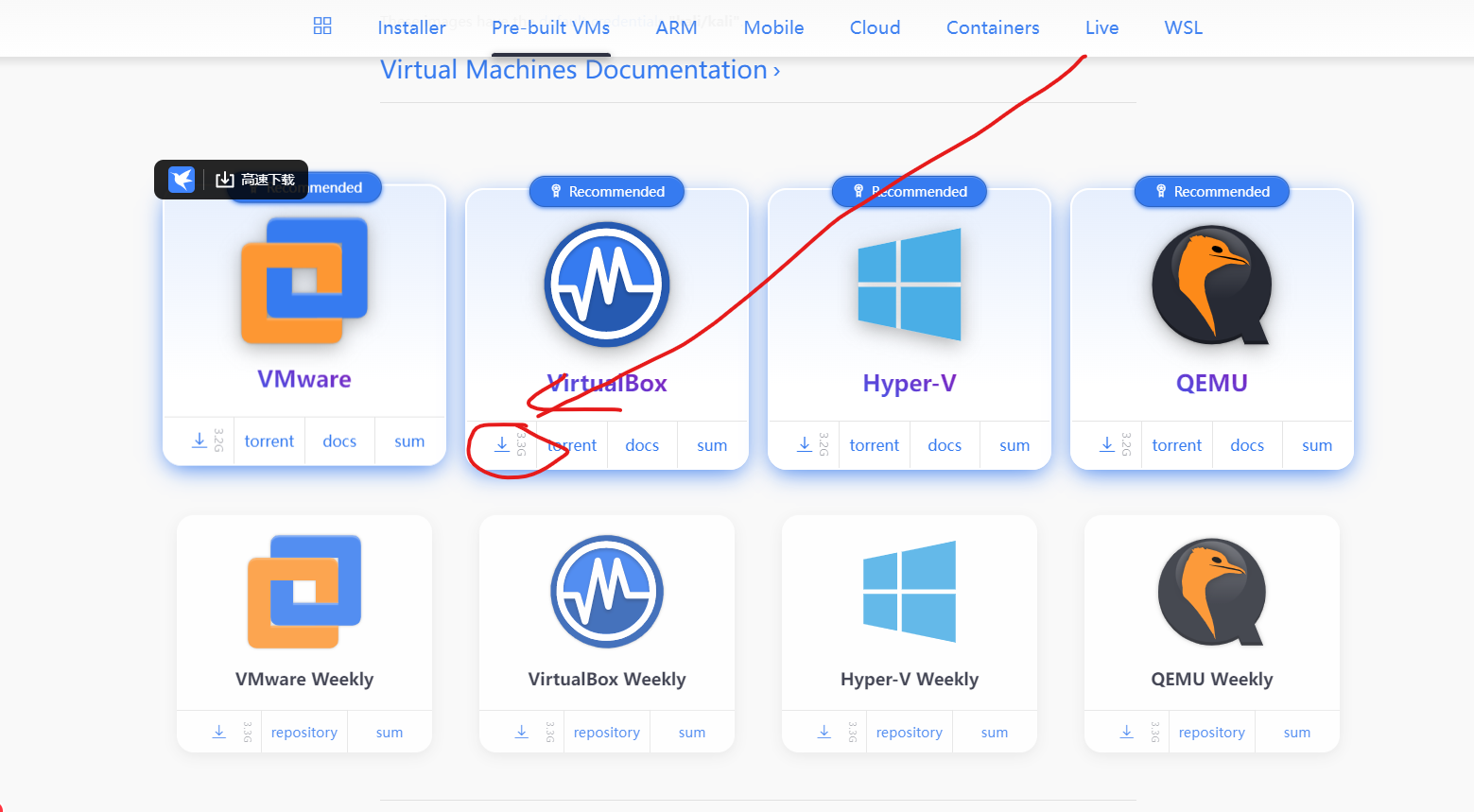The width and height of the screenshot is (1474, 812).
Task: Show the Hyper-V sum checksum
Action: coord(1014,445)
